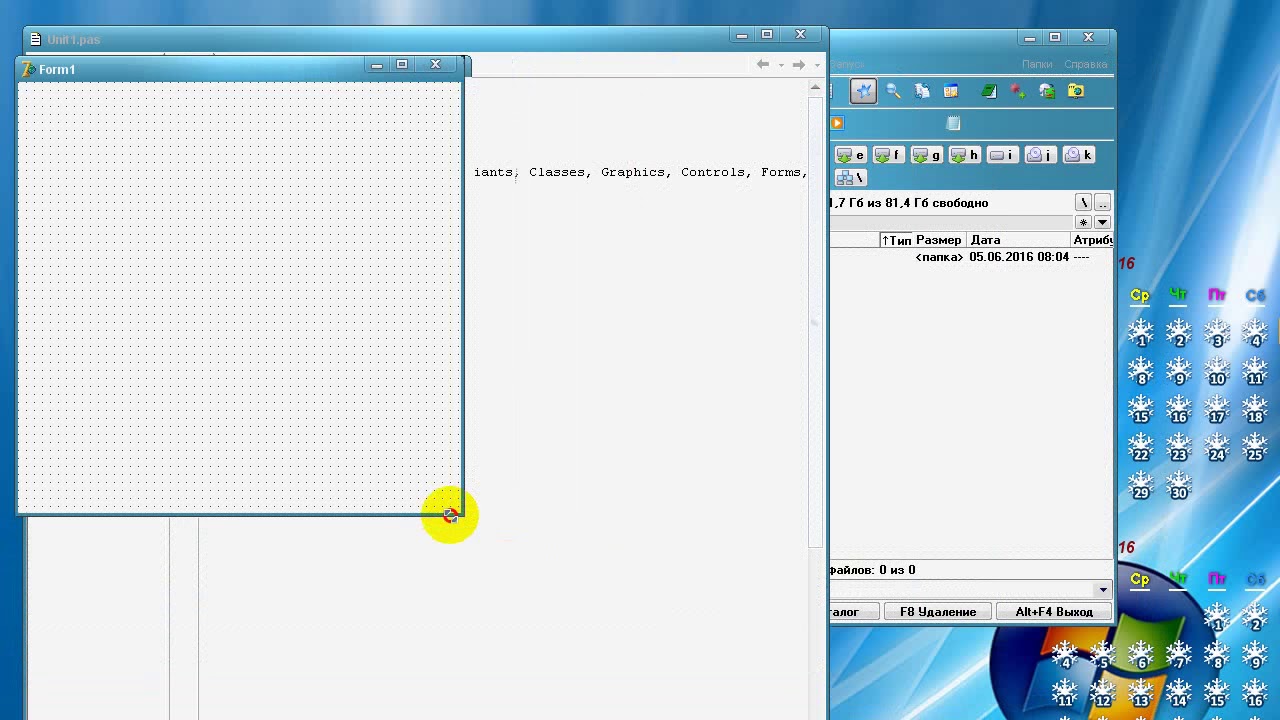Open the Папки menu in Total Commander
The height and width of the screenshot is (720, 1280).
point(1037,64)
